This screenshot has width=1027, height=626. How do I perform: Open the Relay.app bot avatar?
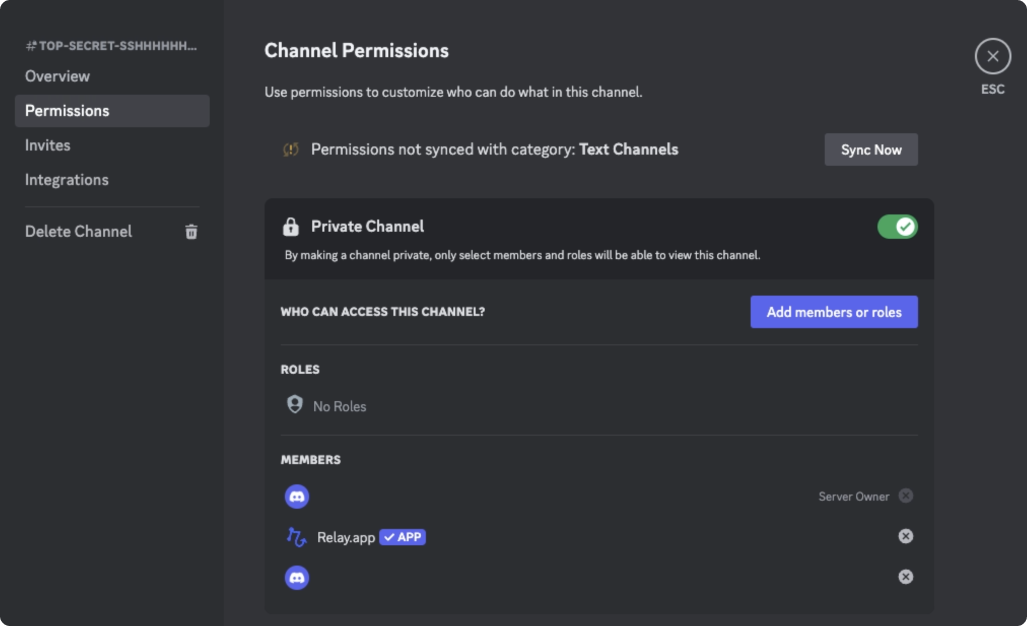click(296, 536)
